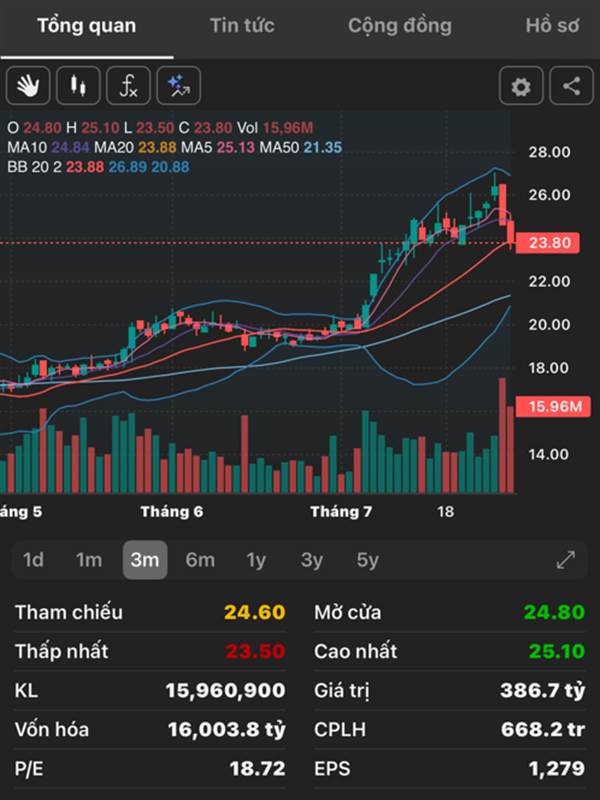600x800 pixels.
Task: Open the Hồ sơ tab
Action: 553,26
